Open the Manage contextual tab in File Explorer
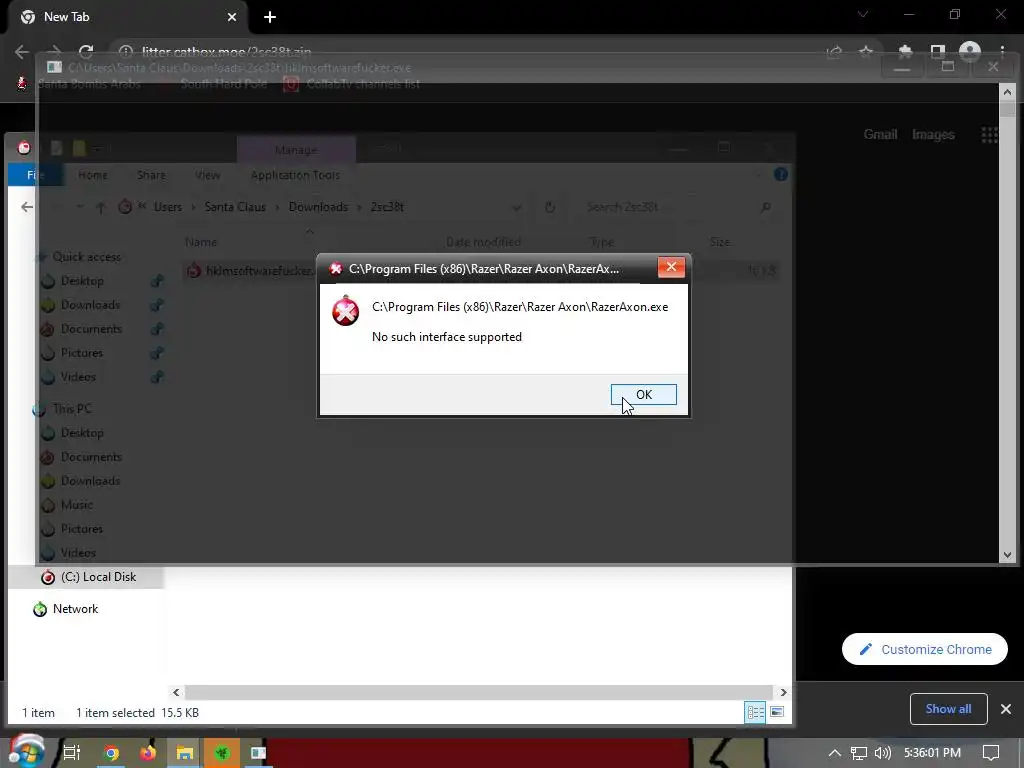This screenshot has height=768, width=1024. [x=296, y=150]
